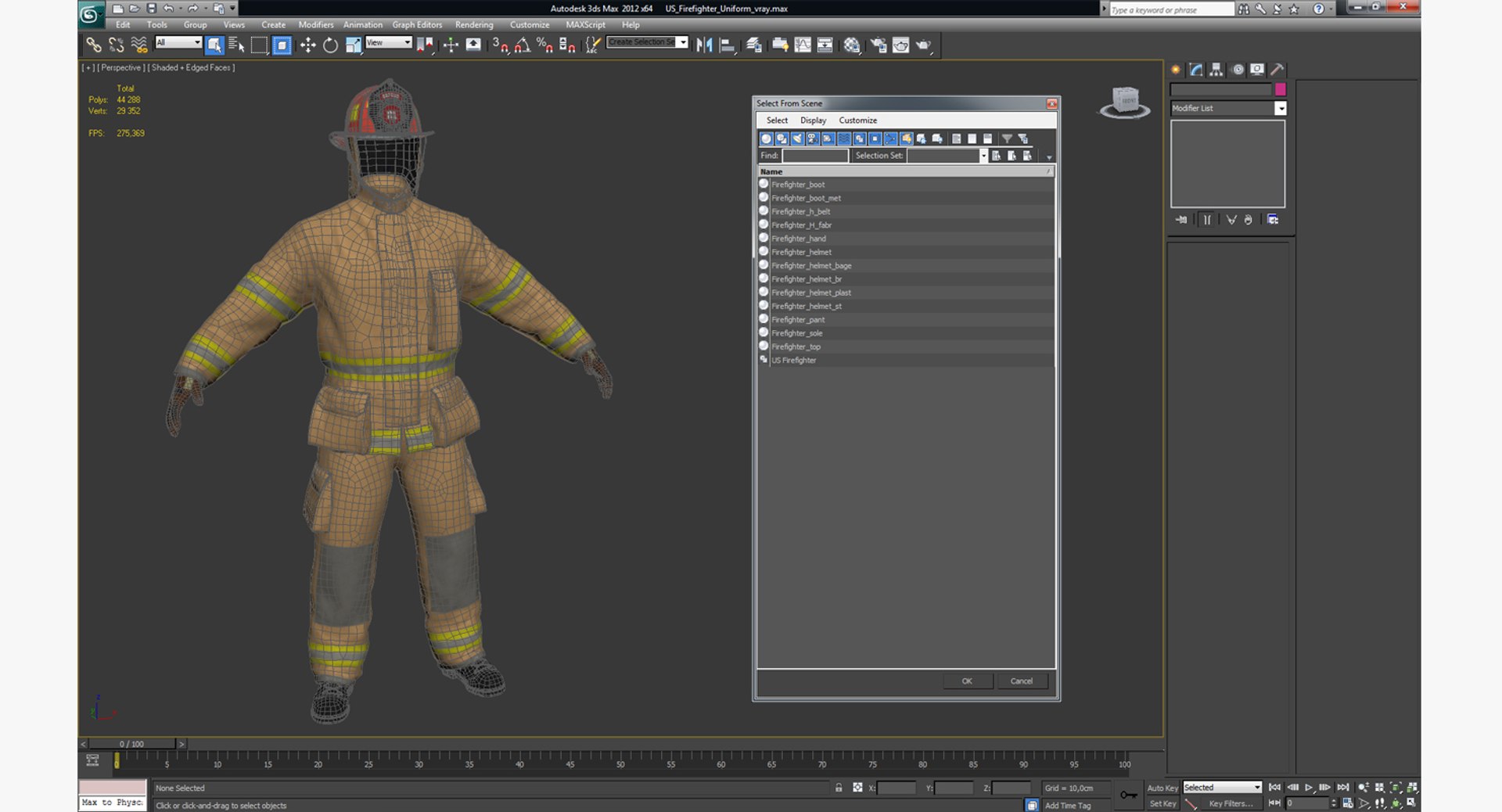Open the Display menu in Select From Scene
Viewport: 1502px width, 812px height.
[x=813, y=120]
